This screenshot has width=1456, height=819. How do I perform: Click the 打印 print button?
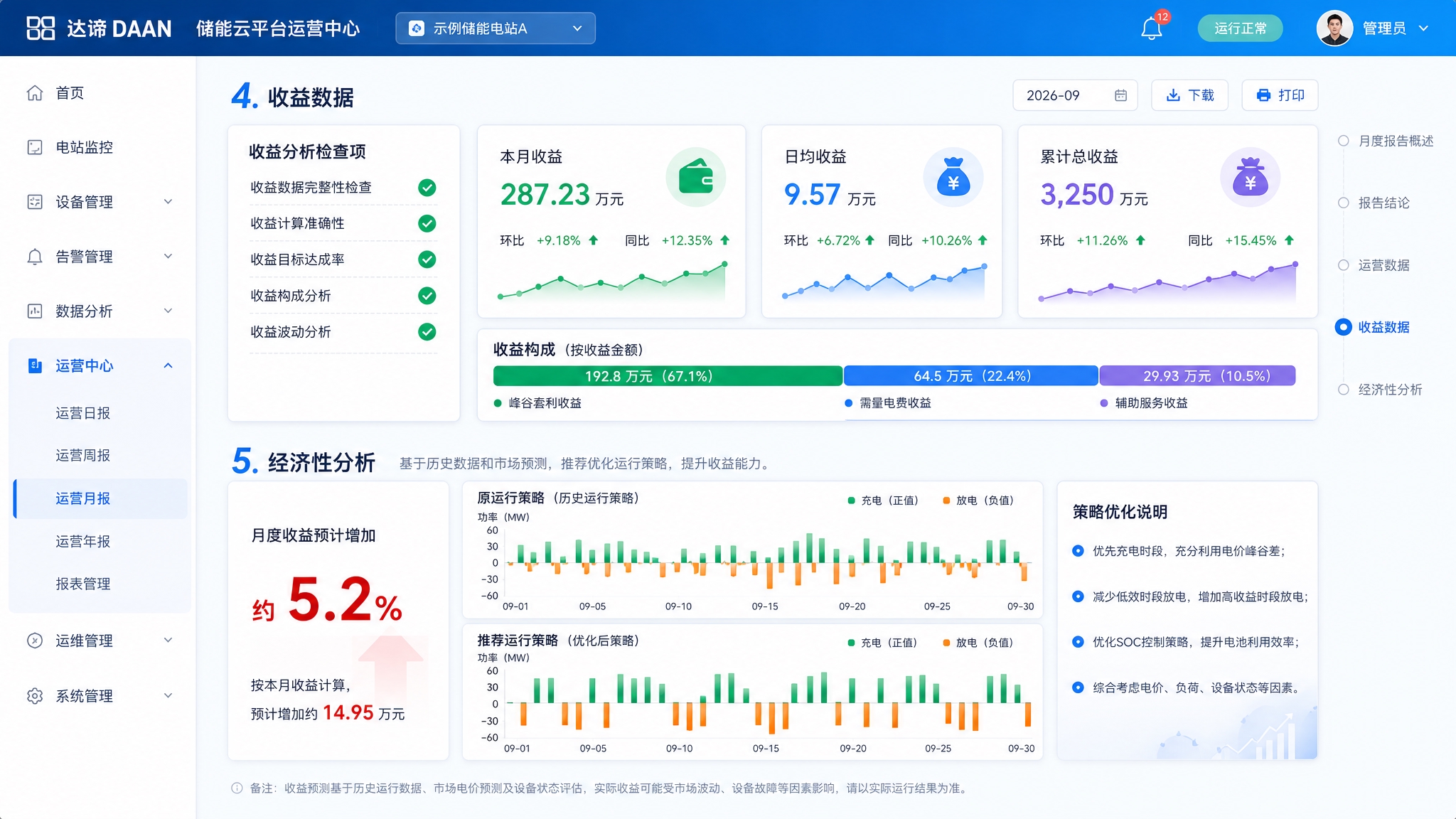(1280, 95)
